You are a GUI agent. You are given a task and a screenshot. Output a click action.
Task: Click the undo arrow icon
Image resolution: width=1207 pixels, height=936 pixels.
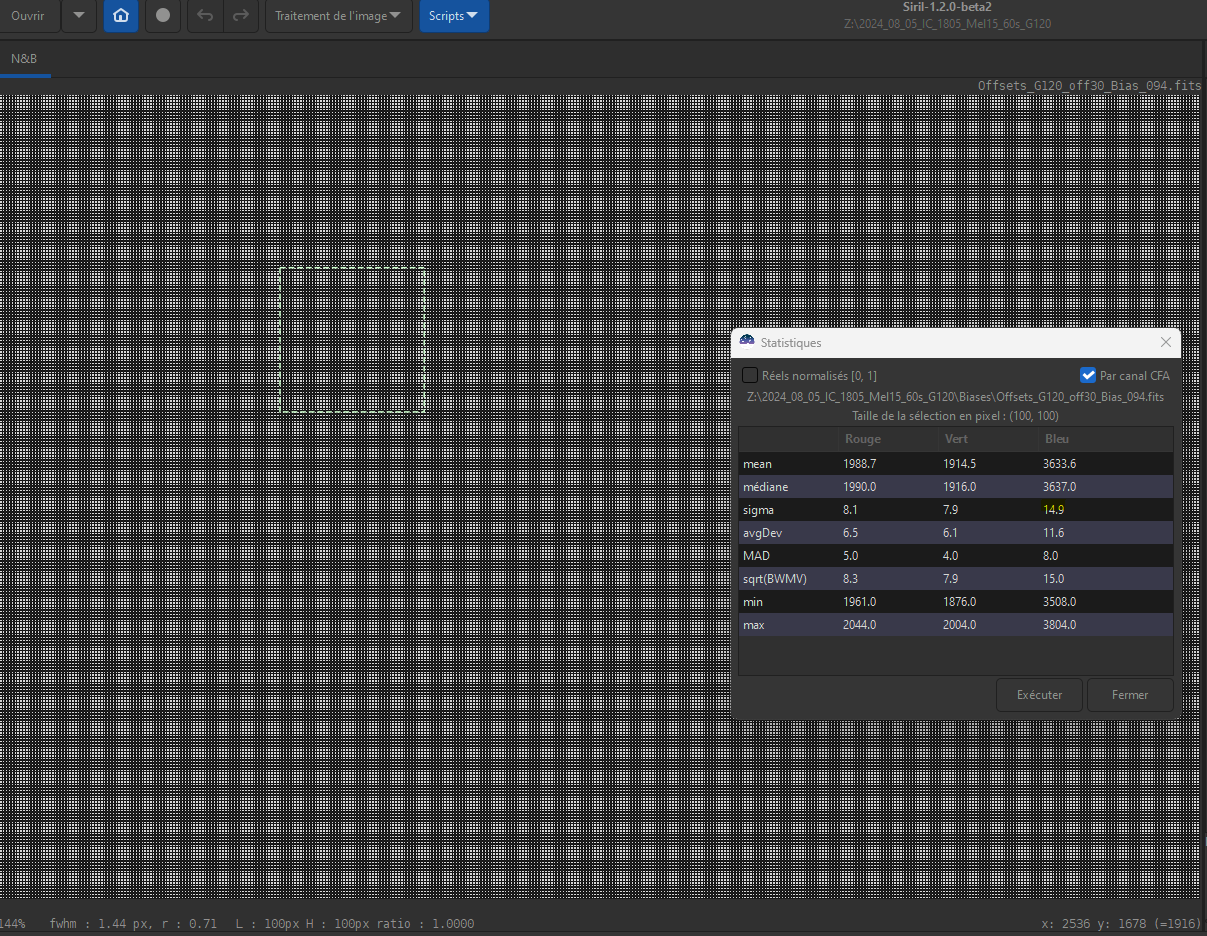[x=205, y=16]
